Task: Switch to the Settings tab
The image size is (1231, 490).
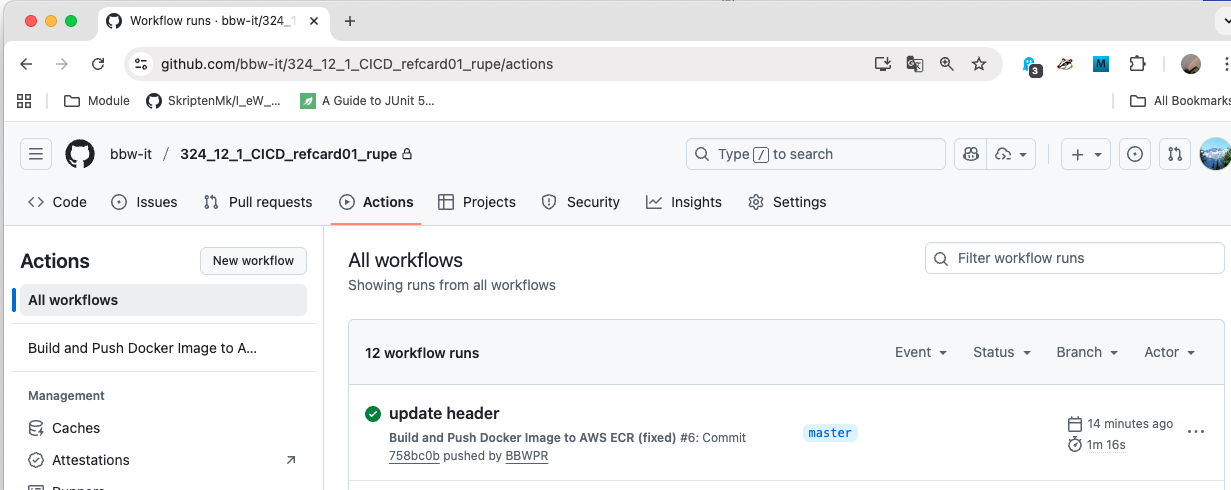Action: (x=787, y=202)
